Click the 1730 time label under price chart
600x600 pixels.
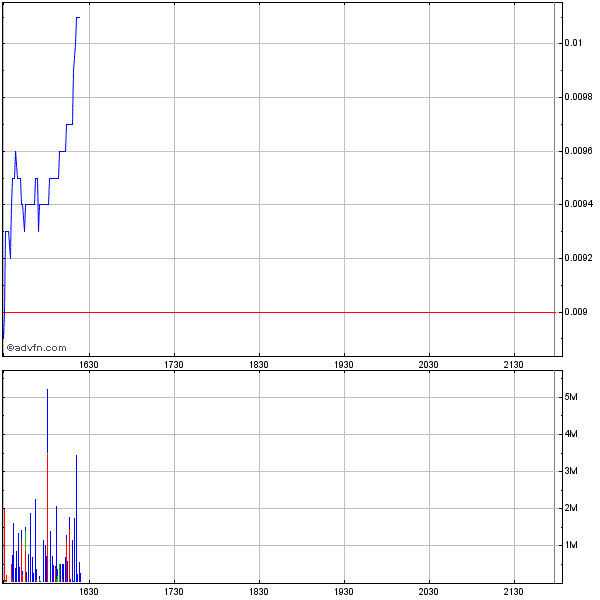pyautogui.click(x=174, y=365)
